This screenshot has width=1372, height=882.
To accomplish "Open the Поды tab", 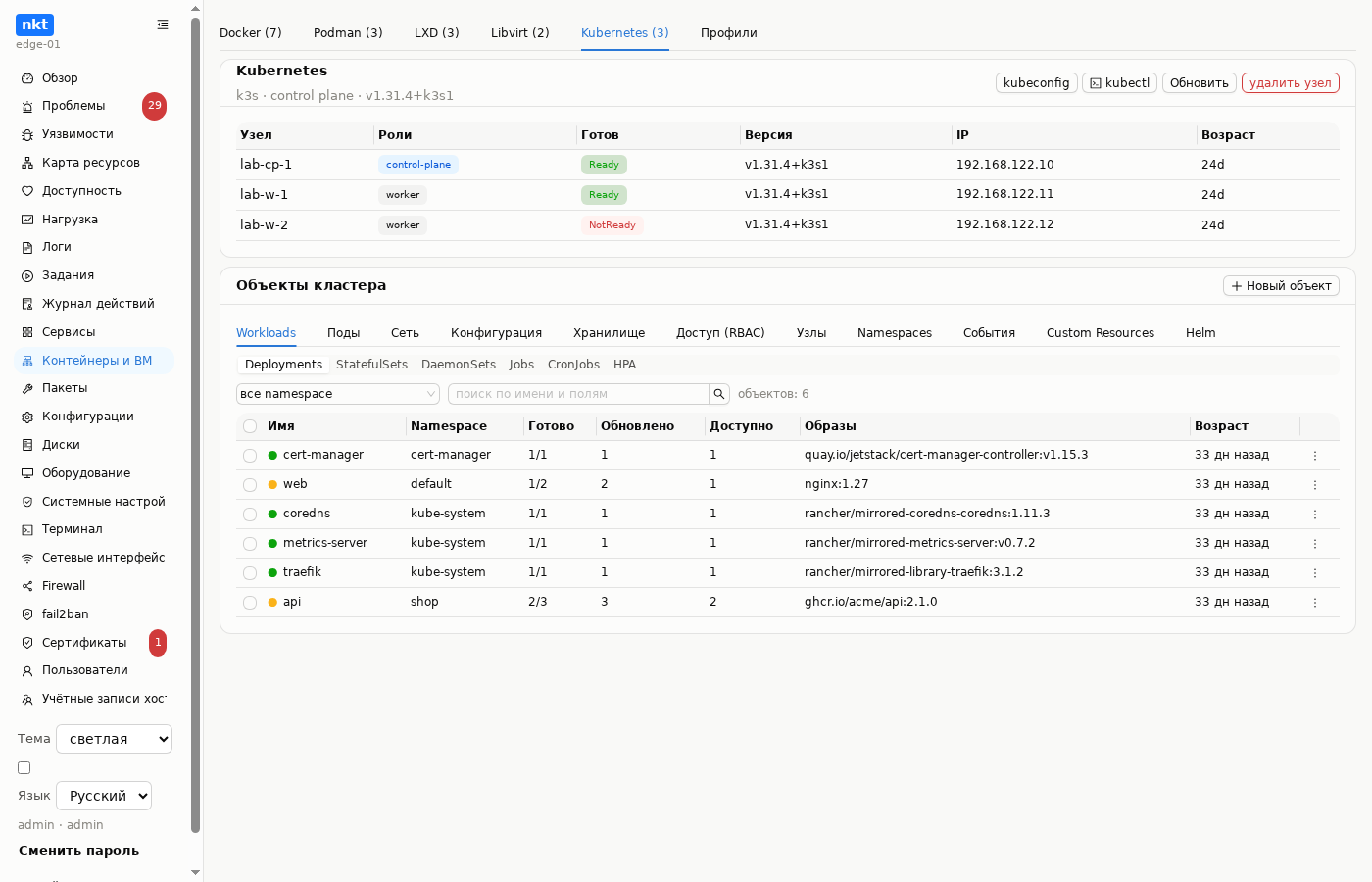I will pyautogui.click(x=343, y=333).
